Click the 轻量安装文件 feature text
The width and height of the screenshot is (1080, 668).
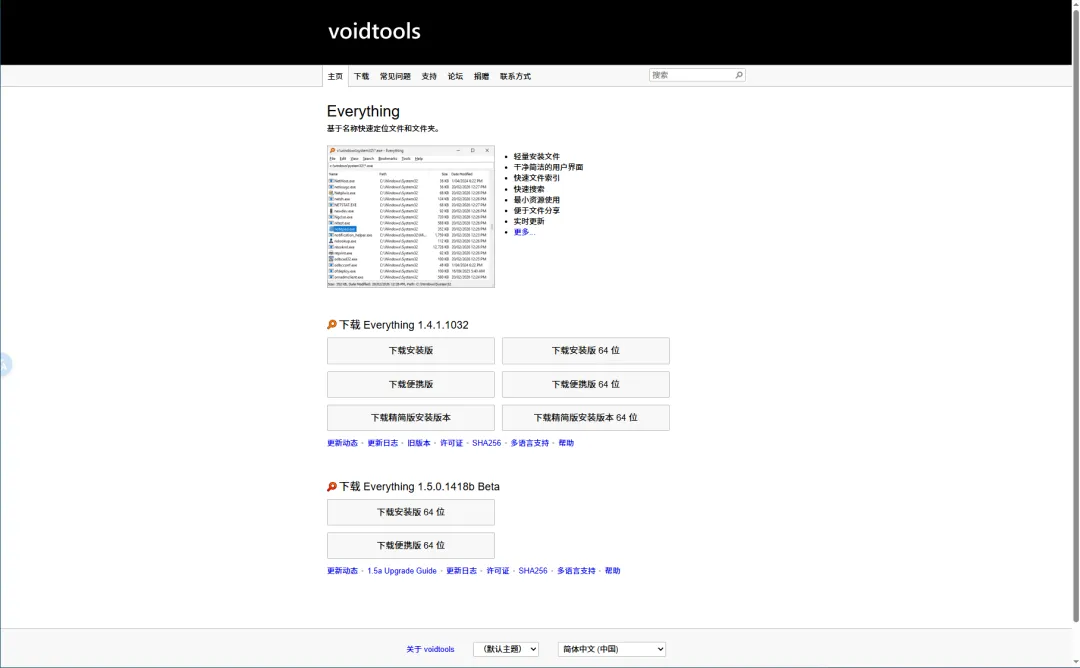537,156
